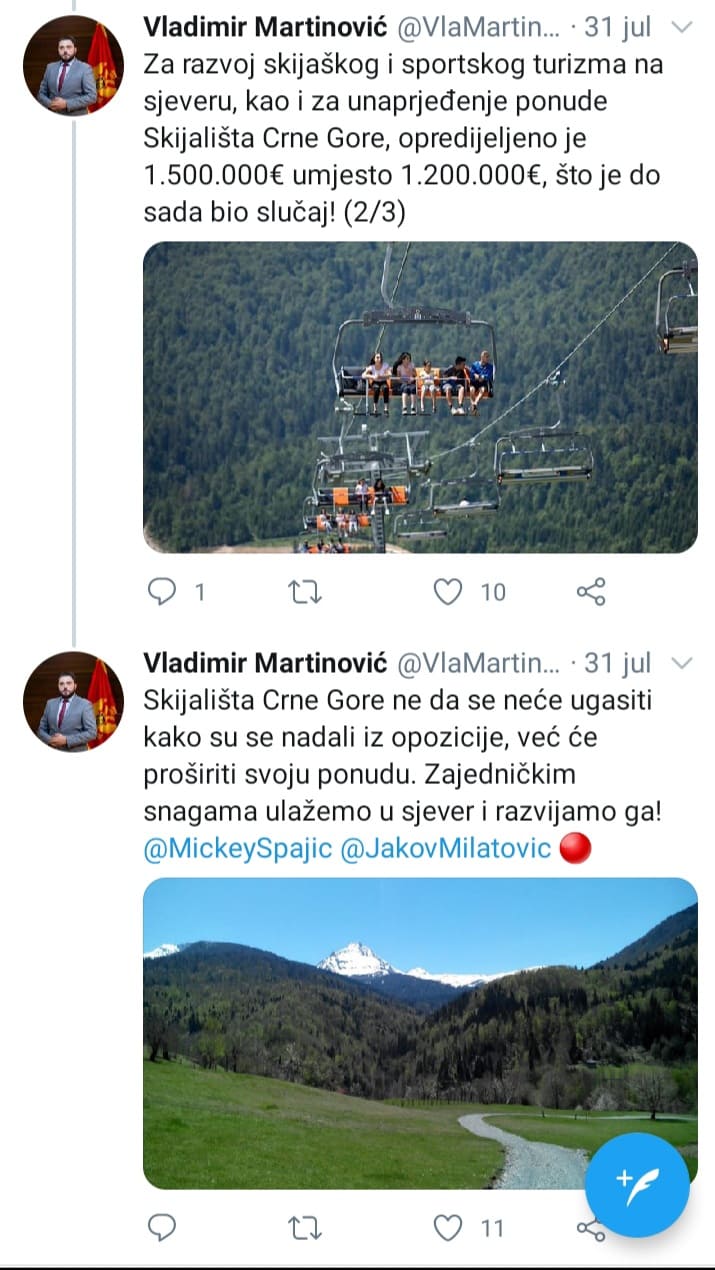Like the tweet with 11 likes
Screen dimensions: 715x1270
click(448, 1226)
